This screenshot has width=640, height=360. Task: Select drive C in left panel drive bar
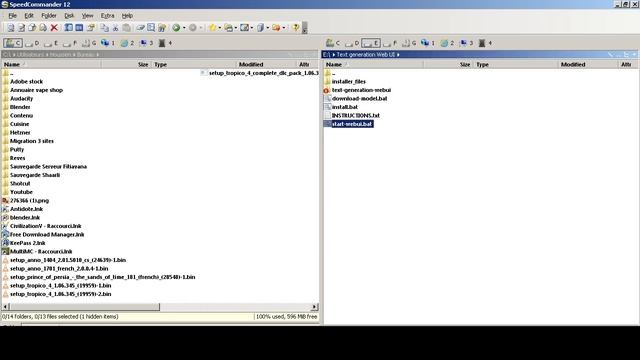[x=13, y=43]
